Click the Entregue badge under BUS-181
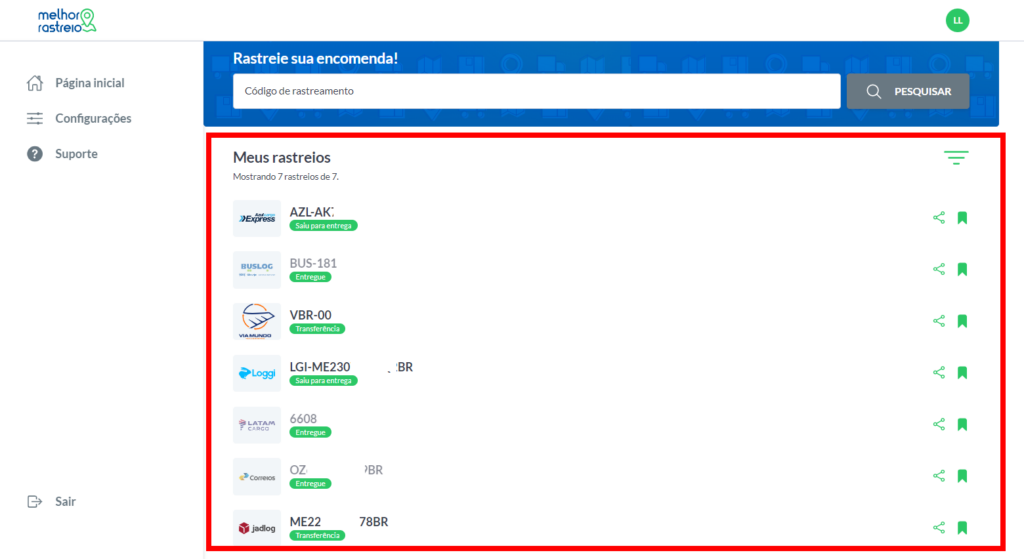 click(310, 277)
